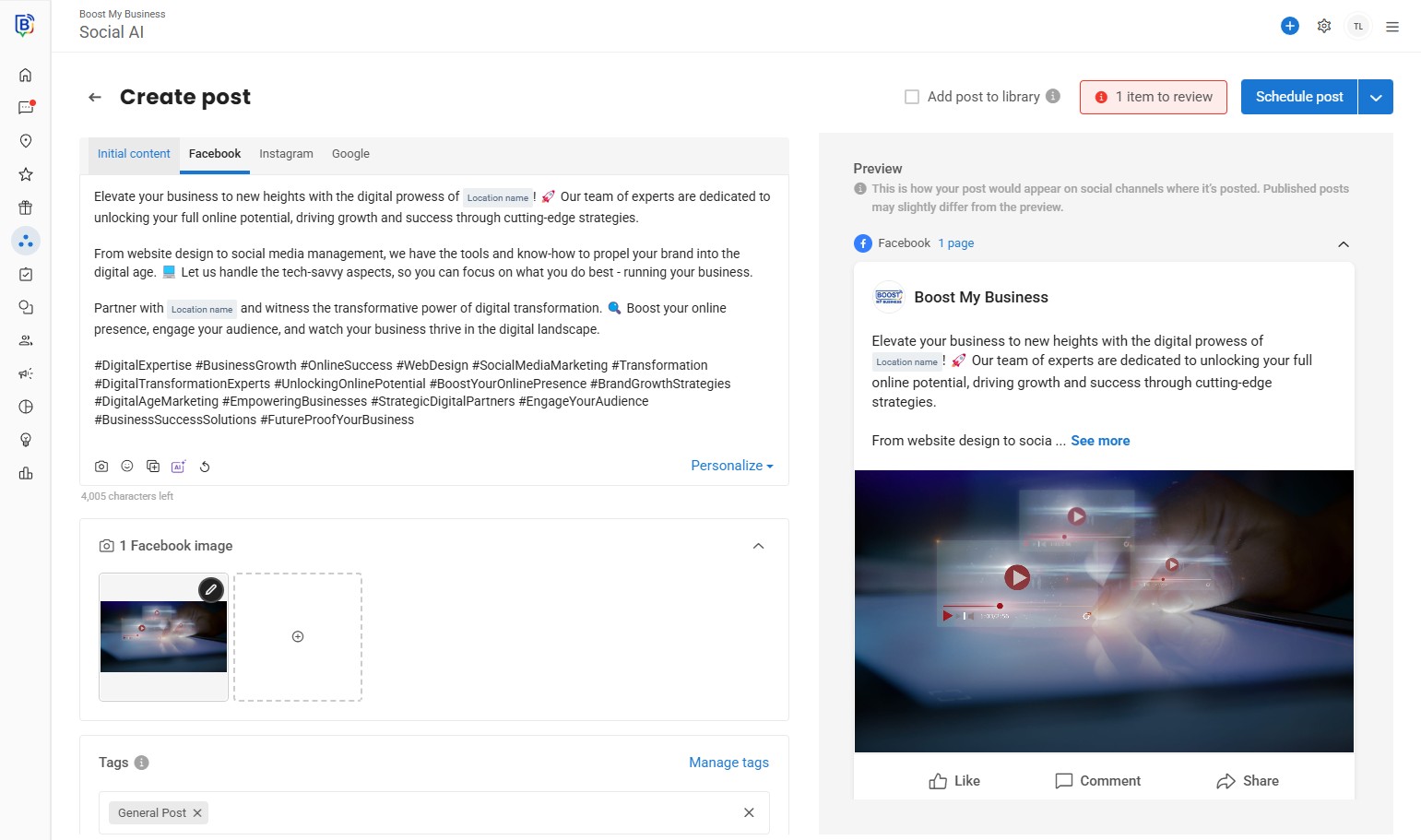Click the pencil edit icon on the image
The height and width of the screenshot is (840, 1421).
click(x=211, y=589)
